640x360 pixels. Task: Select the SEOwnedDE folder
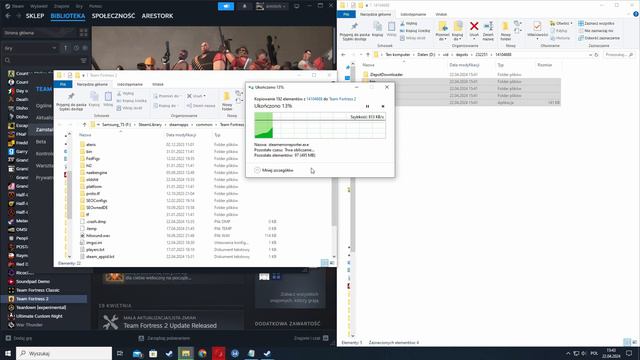click(x=97, y=207)
